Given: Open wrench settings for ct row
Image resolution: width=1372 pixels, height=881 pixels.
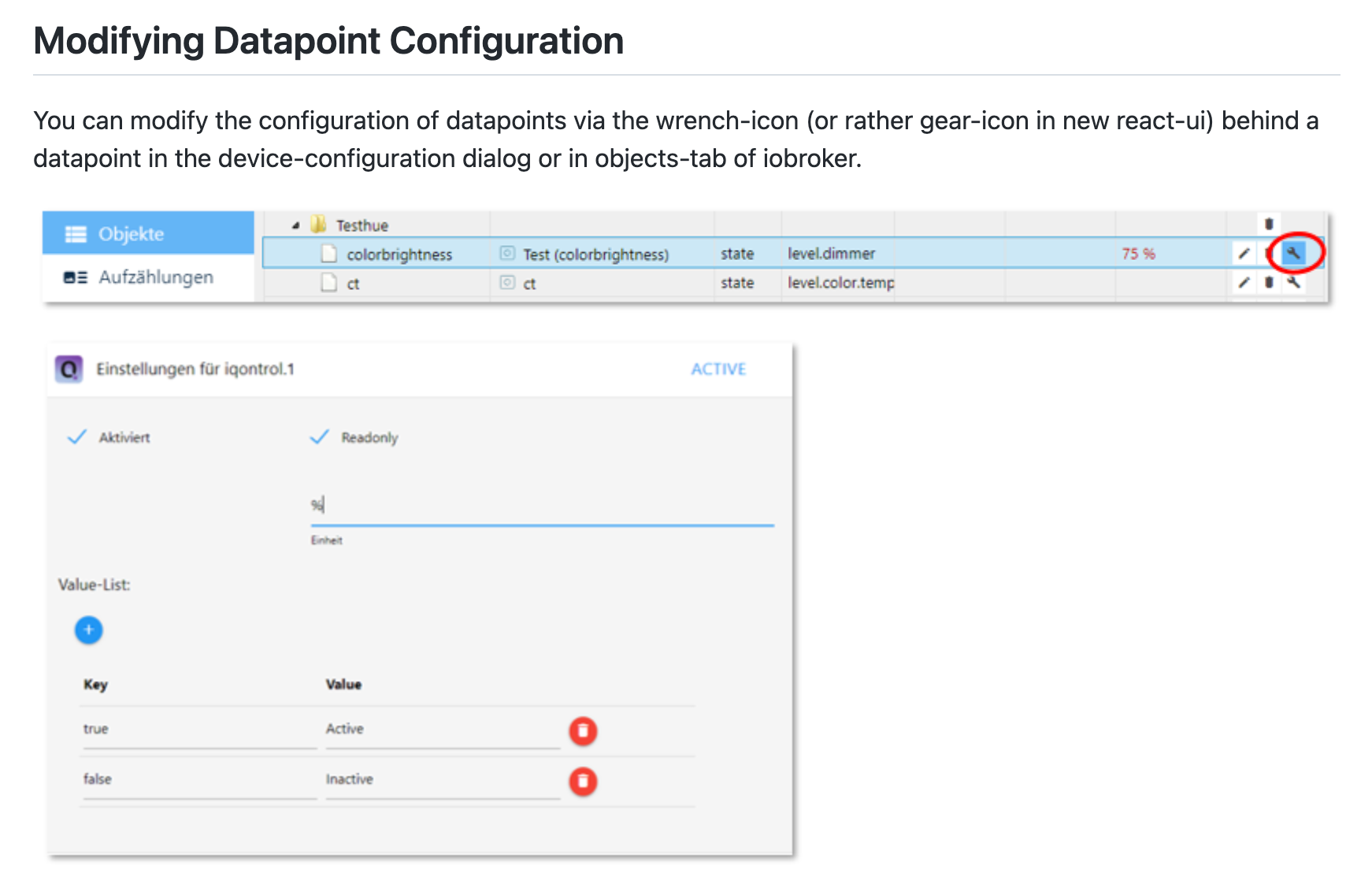Looking at the screenshot, I should [x=1293, y=282].
